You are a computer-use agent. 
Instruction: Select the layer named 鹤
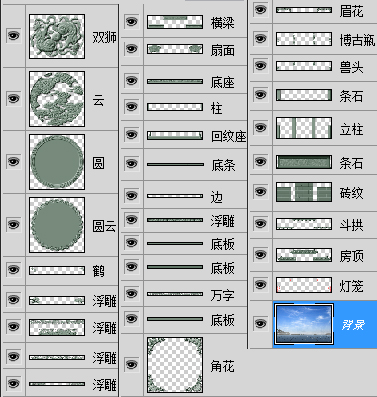[x=99, y=271]
